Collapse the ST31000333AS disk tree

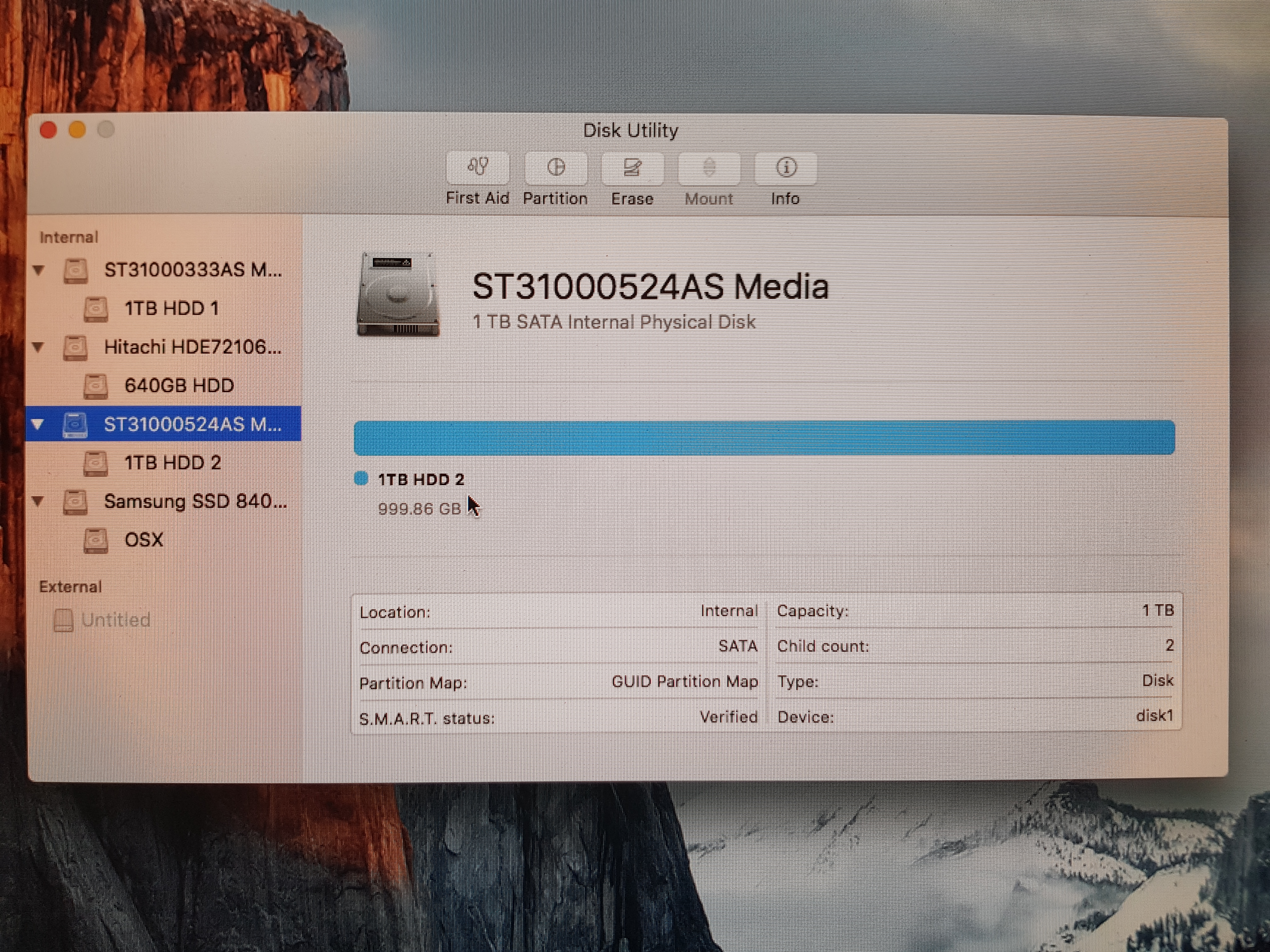38,270
